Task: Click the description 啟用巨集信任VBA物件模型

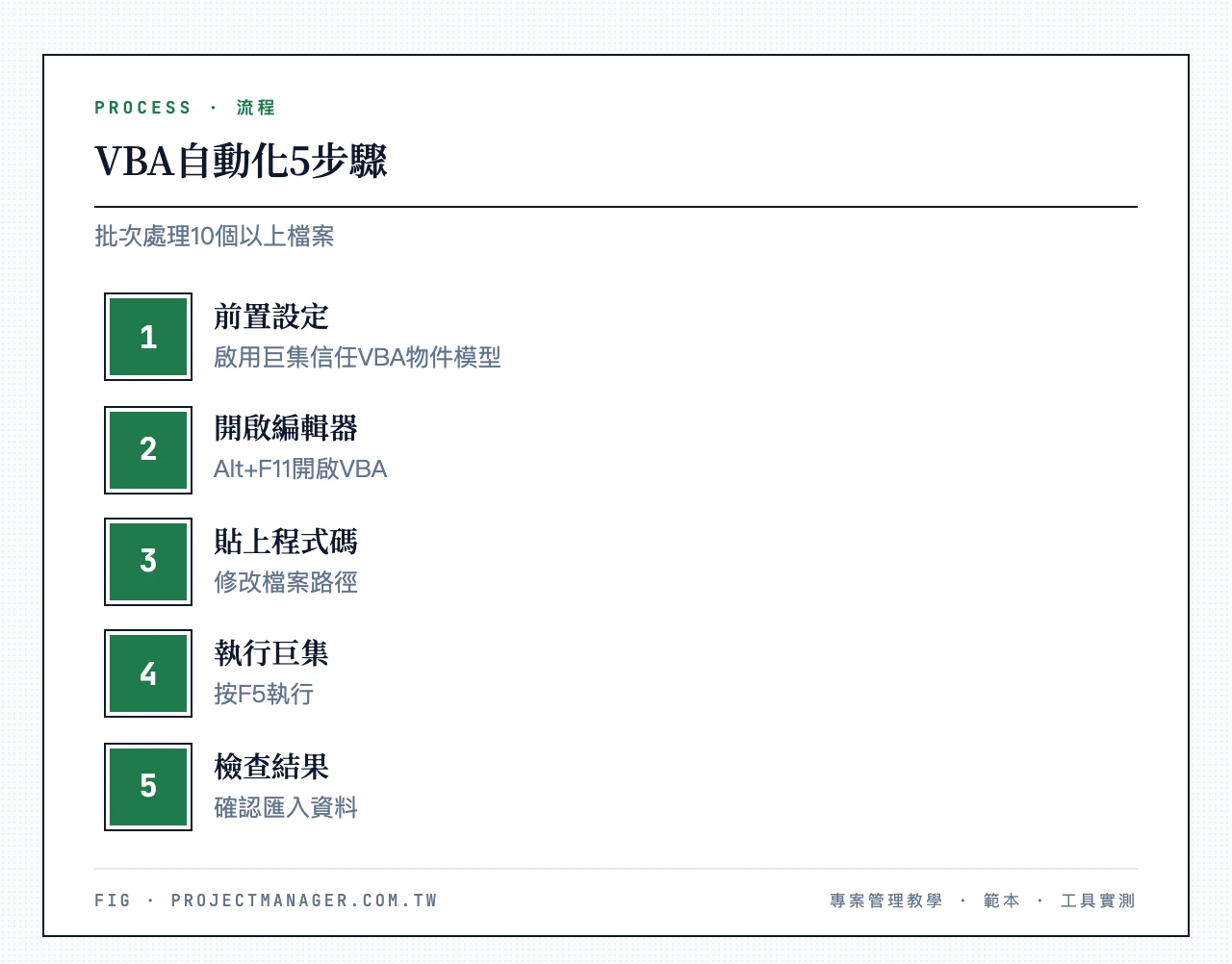Action: click(357, 357)
